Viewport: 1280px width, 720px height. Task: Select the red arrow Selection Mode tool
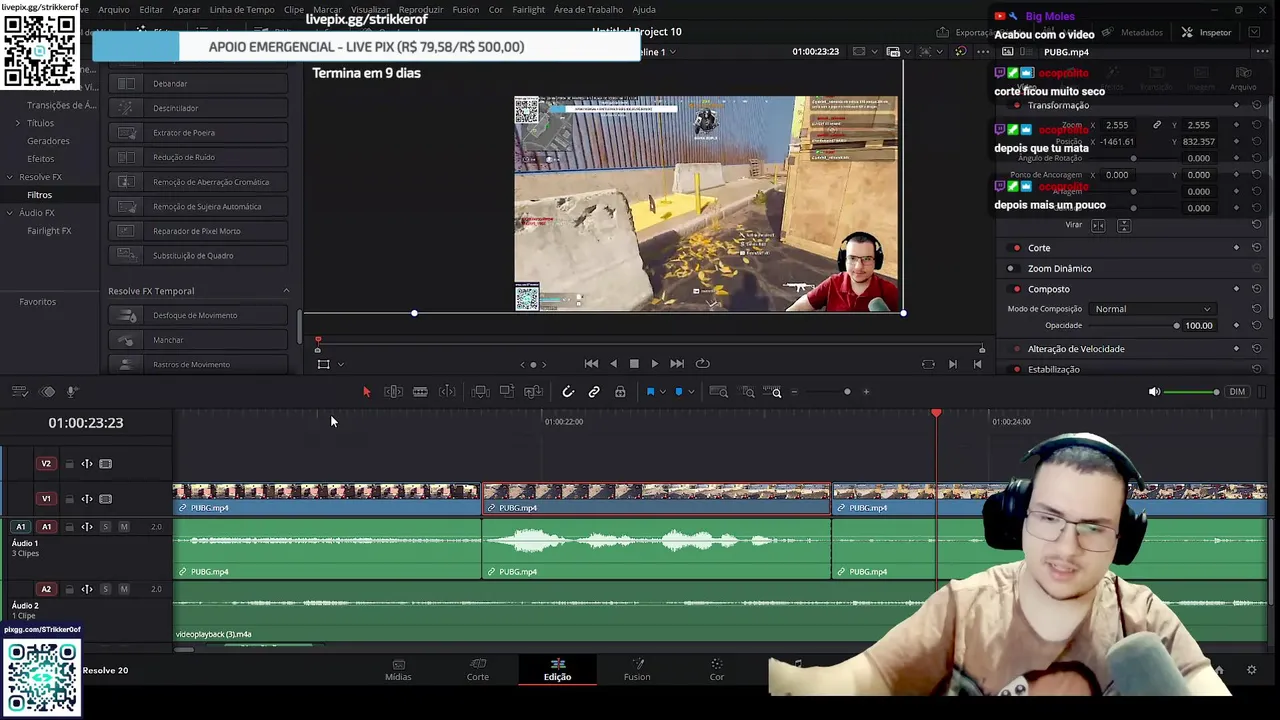coord(366,392)
